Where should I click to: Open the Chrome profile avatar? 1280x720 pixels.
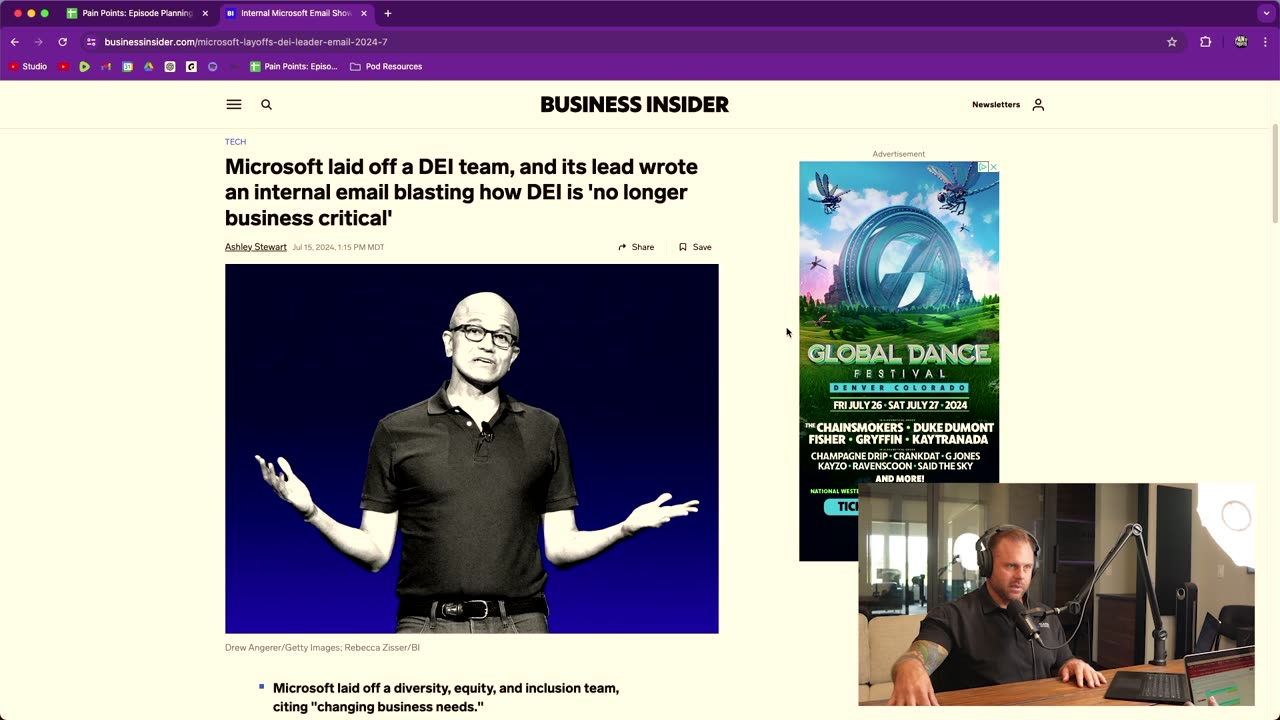click(x=1241, y=42)
